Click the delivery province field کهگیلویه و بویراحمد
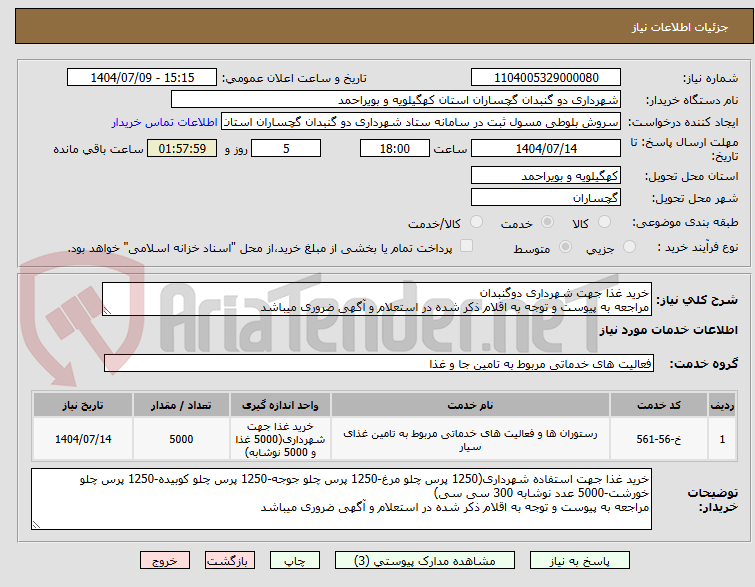 pos(546,175)
